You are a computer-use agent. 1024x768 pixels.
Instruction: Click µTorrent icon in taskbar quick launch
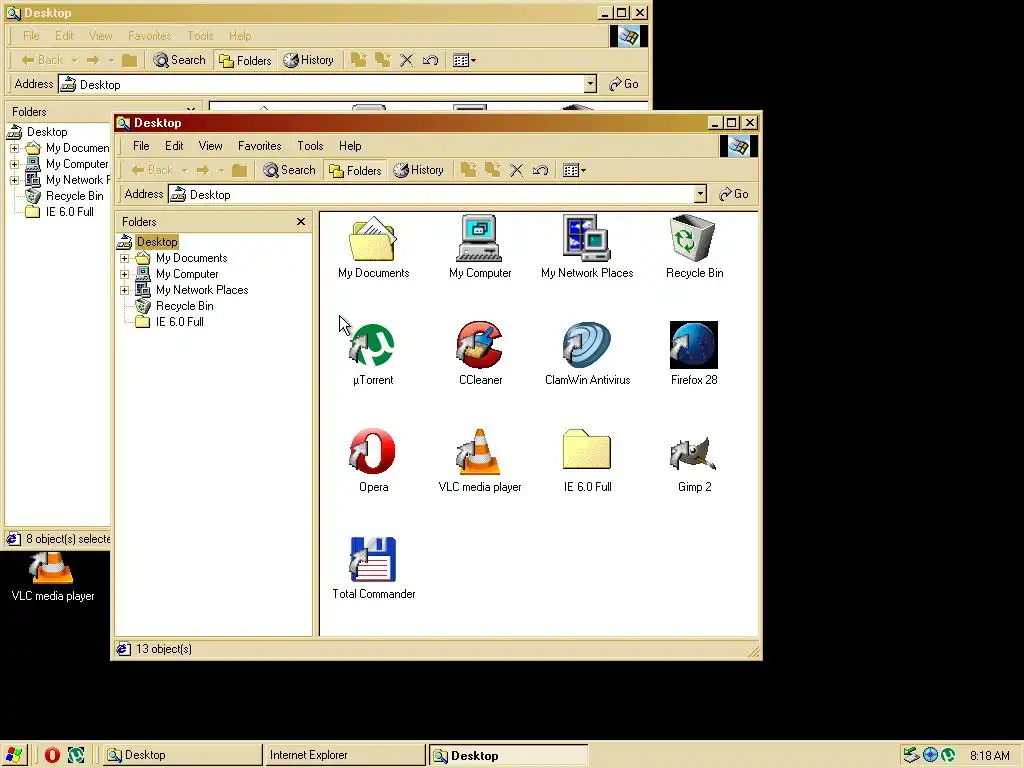point(76,756)
